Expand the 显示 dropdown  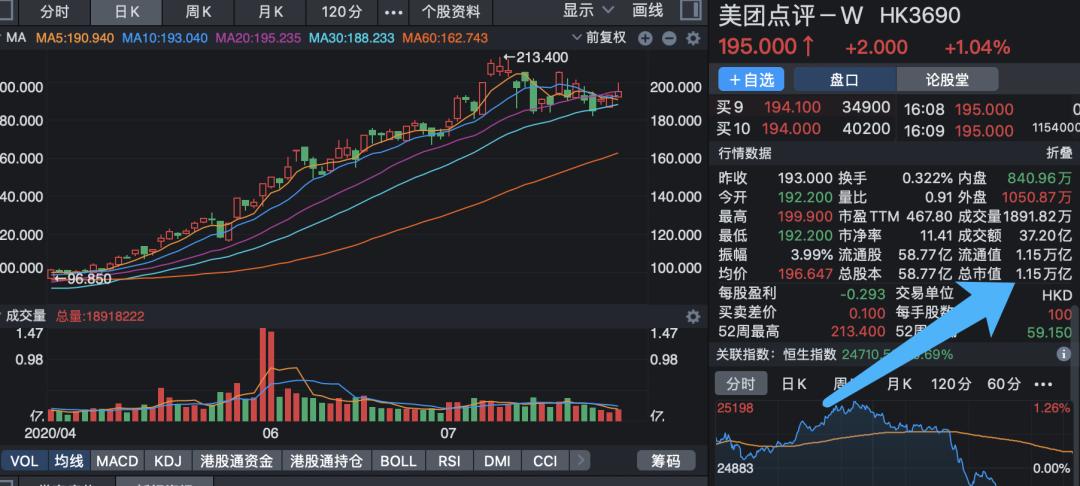coord(588,11)
